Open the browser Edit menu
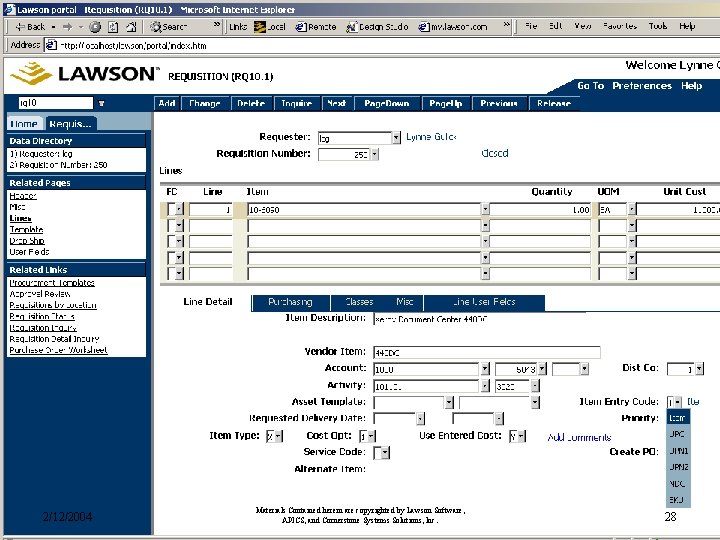The height and width of the screenshot is (540, 720). tap(556, 26)
